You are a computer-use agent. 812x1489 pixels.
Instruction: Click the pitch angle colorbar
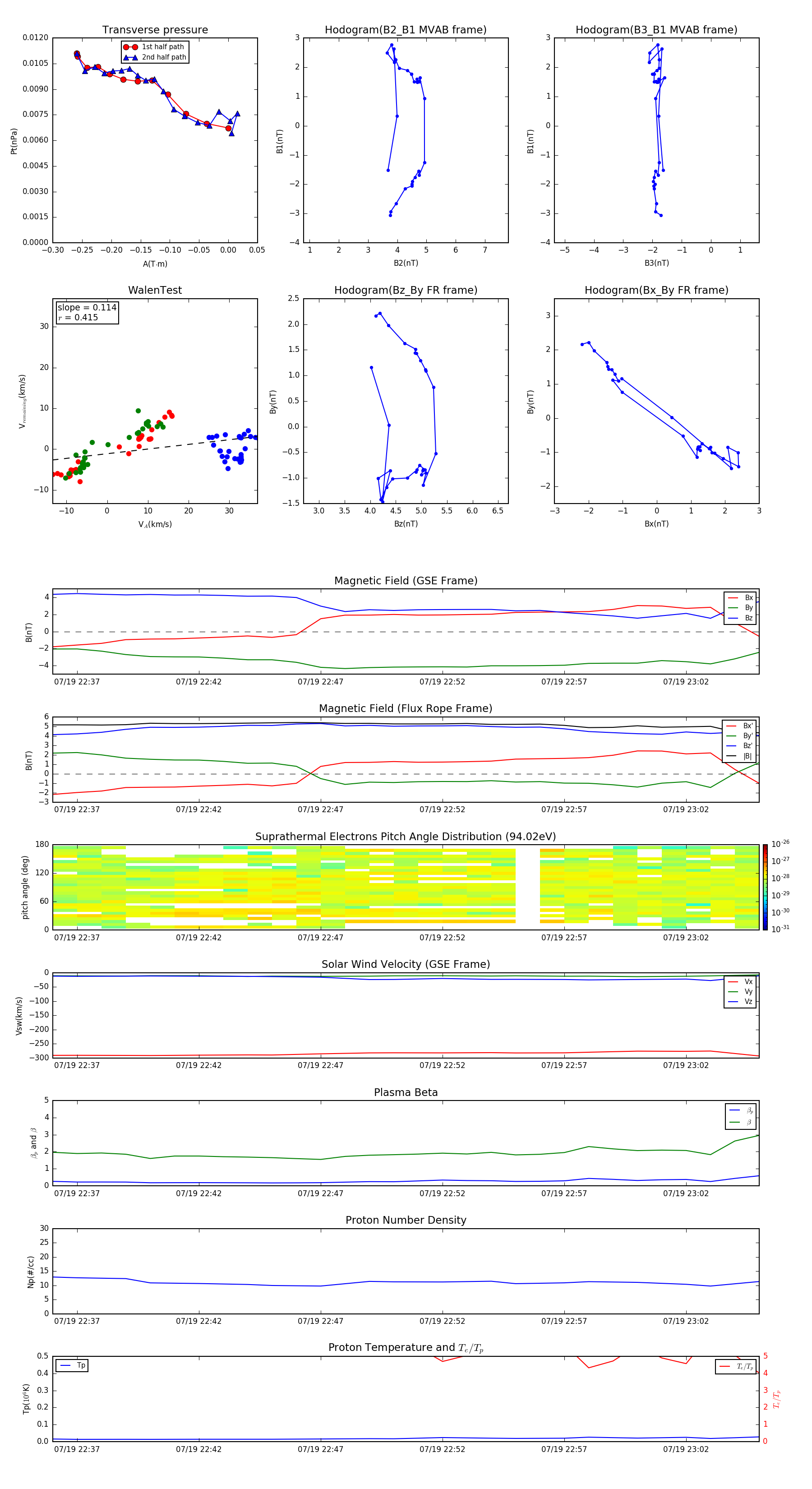click(x=765, y=887)
